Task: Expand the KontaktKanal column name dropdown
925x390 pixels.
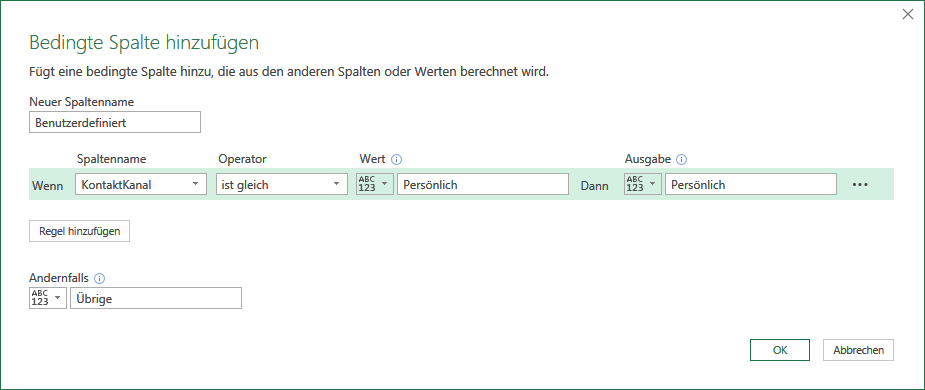Action: [141, 184]
